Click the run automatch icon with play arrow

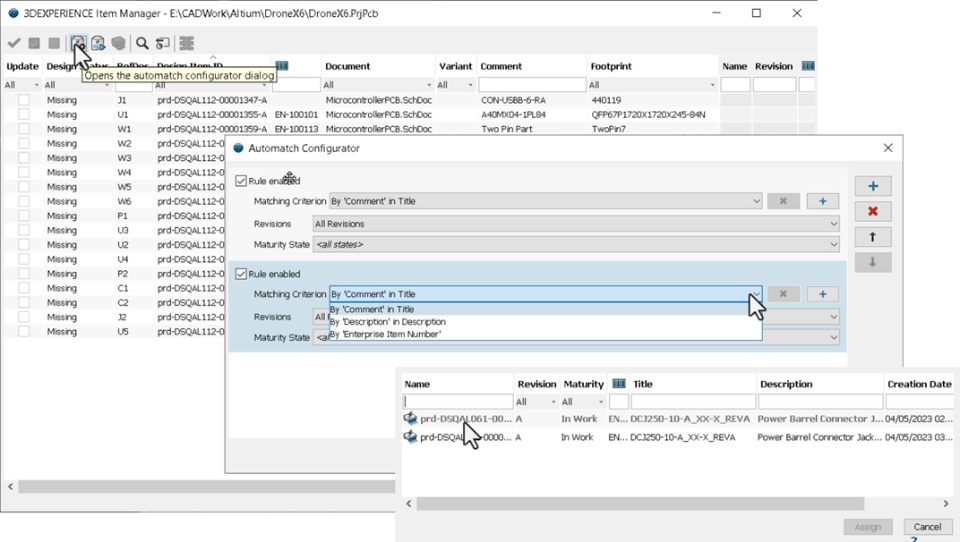[x=98, y=43]
